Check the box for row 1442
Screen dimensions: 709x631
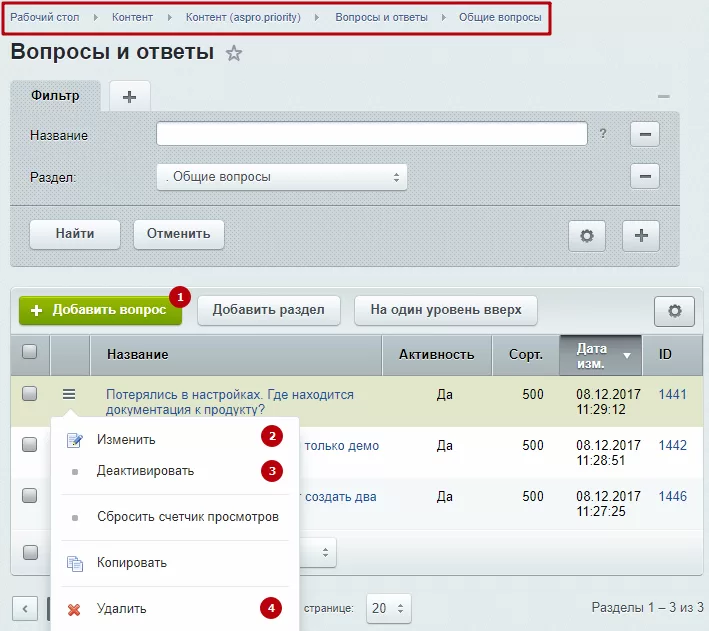(x=30, y=444)
